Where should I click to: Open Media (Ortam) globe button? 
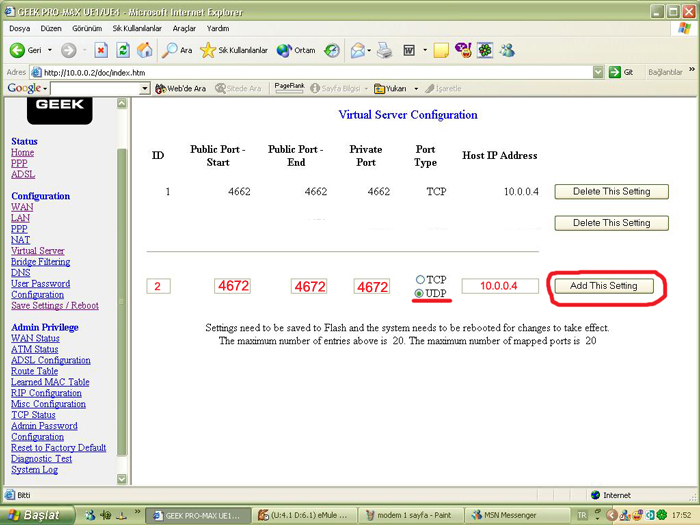point(296,50)
